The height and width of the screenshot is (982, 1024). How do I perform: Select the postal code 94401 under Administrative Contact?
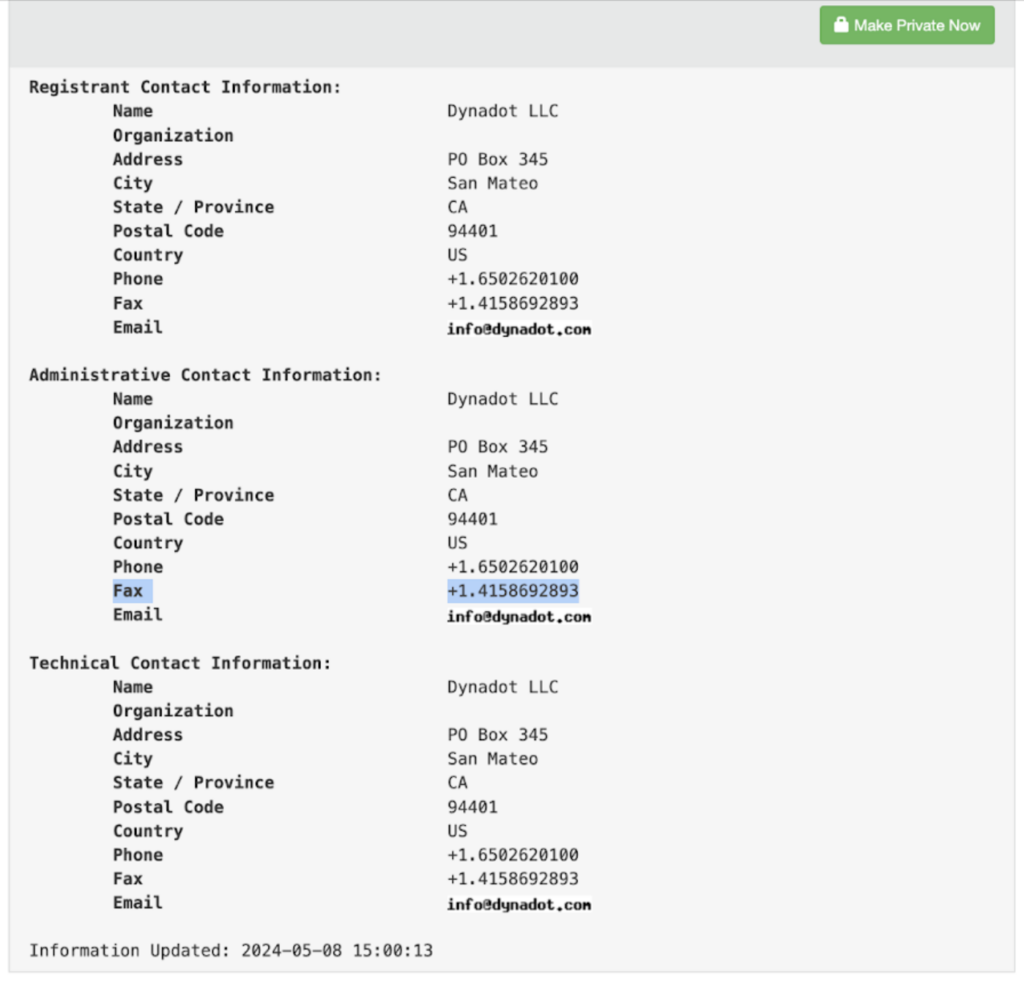(470, 519)
